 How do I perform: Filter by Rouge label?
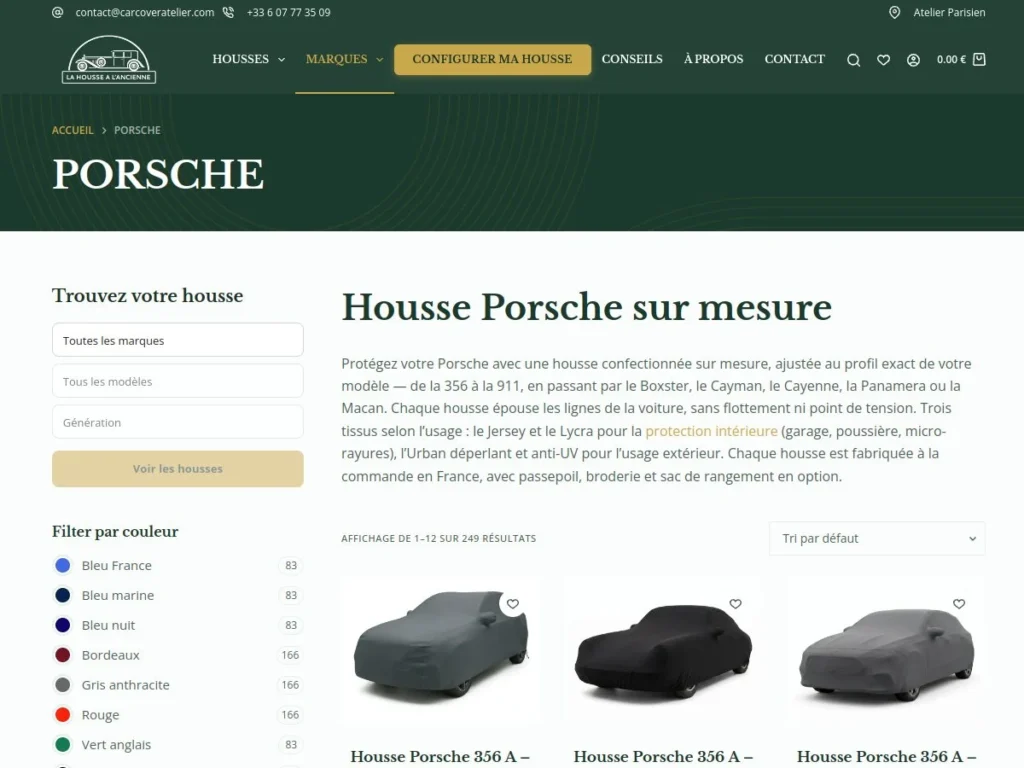(100, 715)
